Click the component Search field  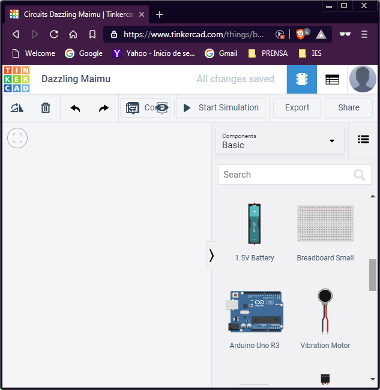295,175
